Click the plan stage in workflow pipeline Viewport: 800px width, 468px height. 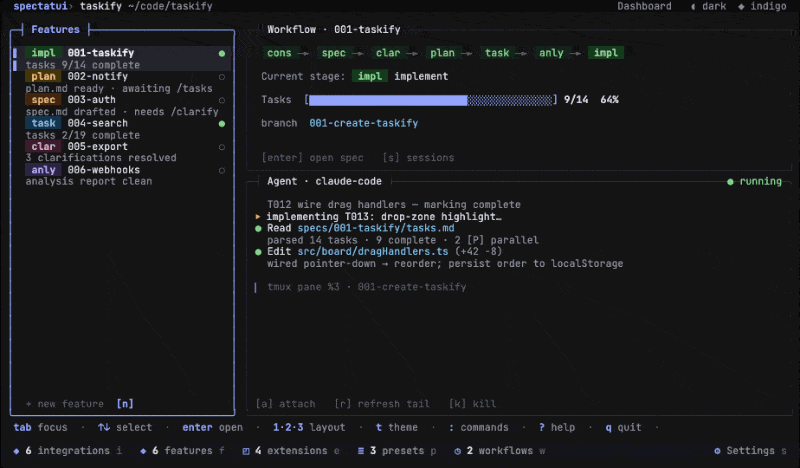[x=442, y=53]
